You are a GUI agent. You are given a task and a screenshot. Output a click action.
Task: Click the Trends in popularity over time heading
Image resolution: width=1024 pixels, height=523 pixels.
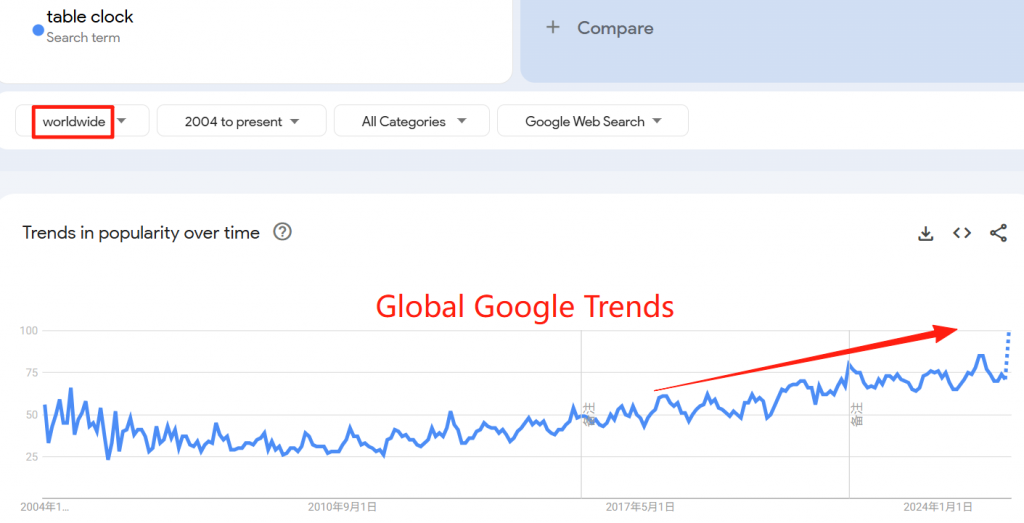click(x=141, y=232)
